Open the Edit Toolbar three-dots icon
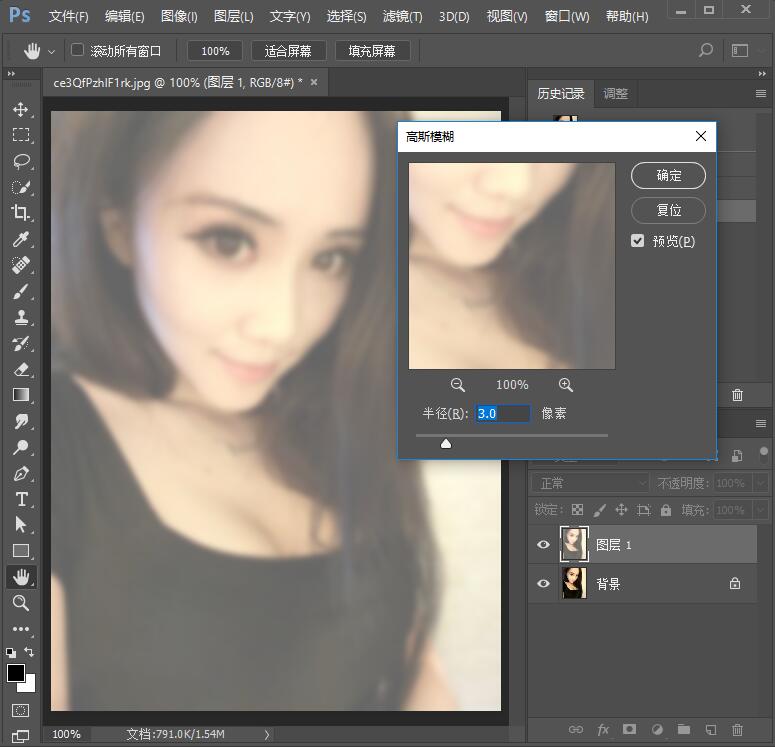The image size is (775, 747). (21, 629)
